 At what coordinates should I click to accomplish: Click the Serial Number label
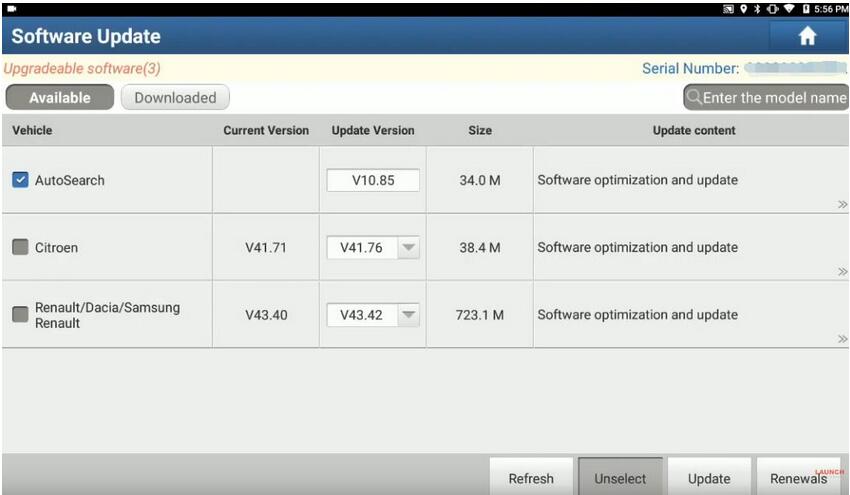(690, 69)
